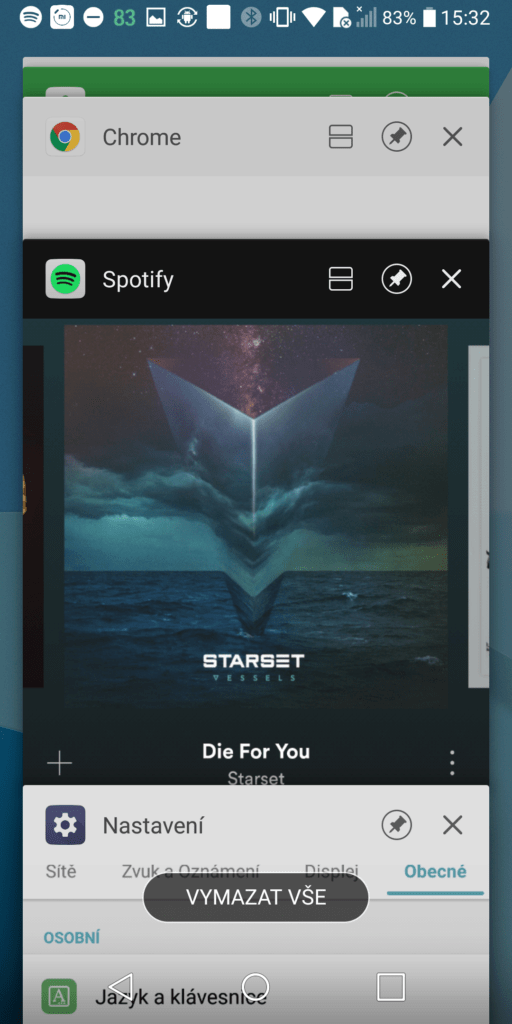The image size is (512, 1024).
Task: Switch to the Obecné tab
Action: coord(435,872)
